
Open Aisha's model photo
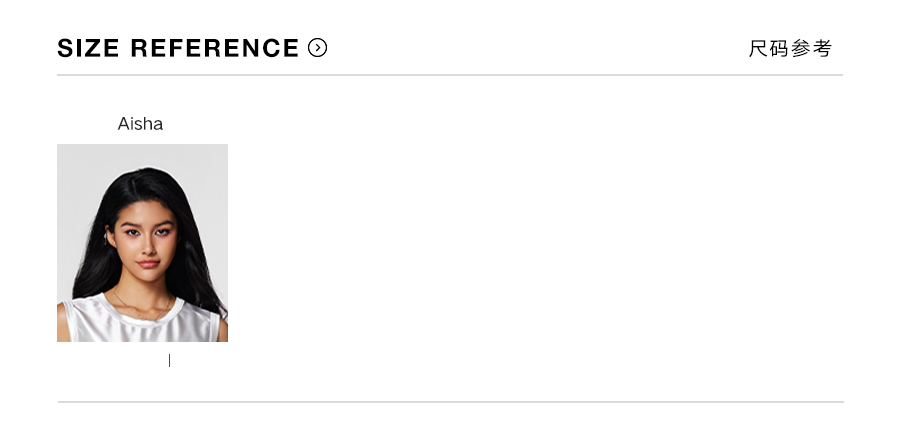(142, 243)
